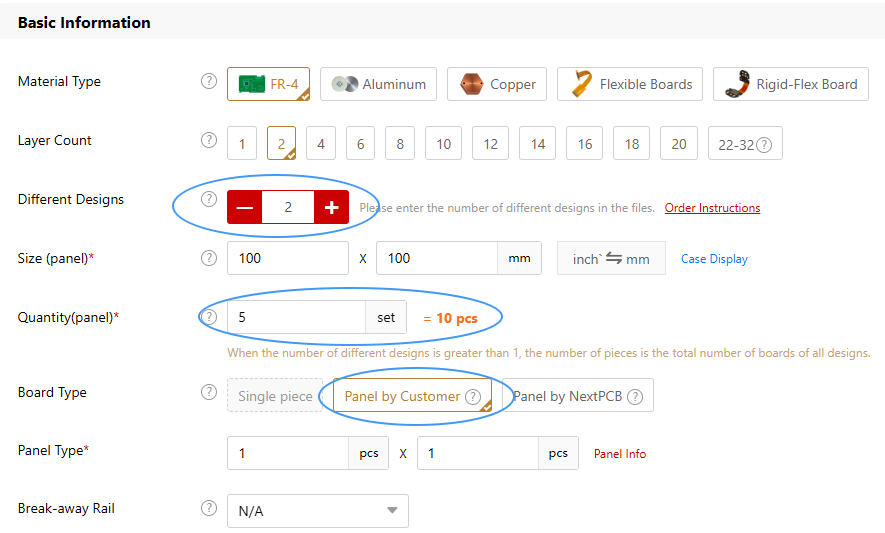885x533 pixels.
Task: Click help icon next to Size (panel)
Action: coord(209,258)
